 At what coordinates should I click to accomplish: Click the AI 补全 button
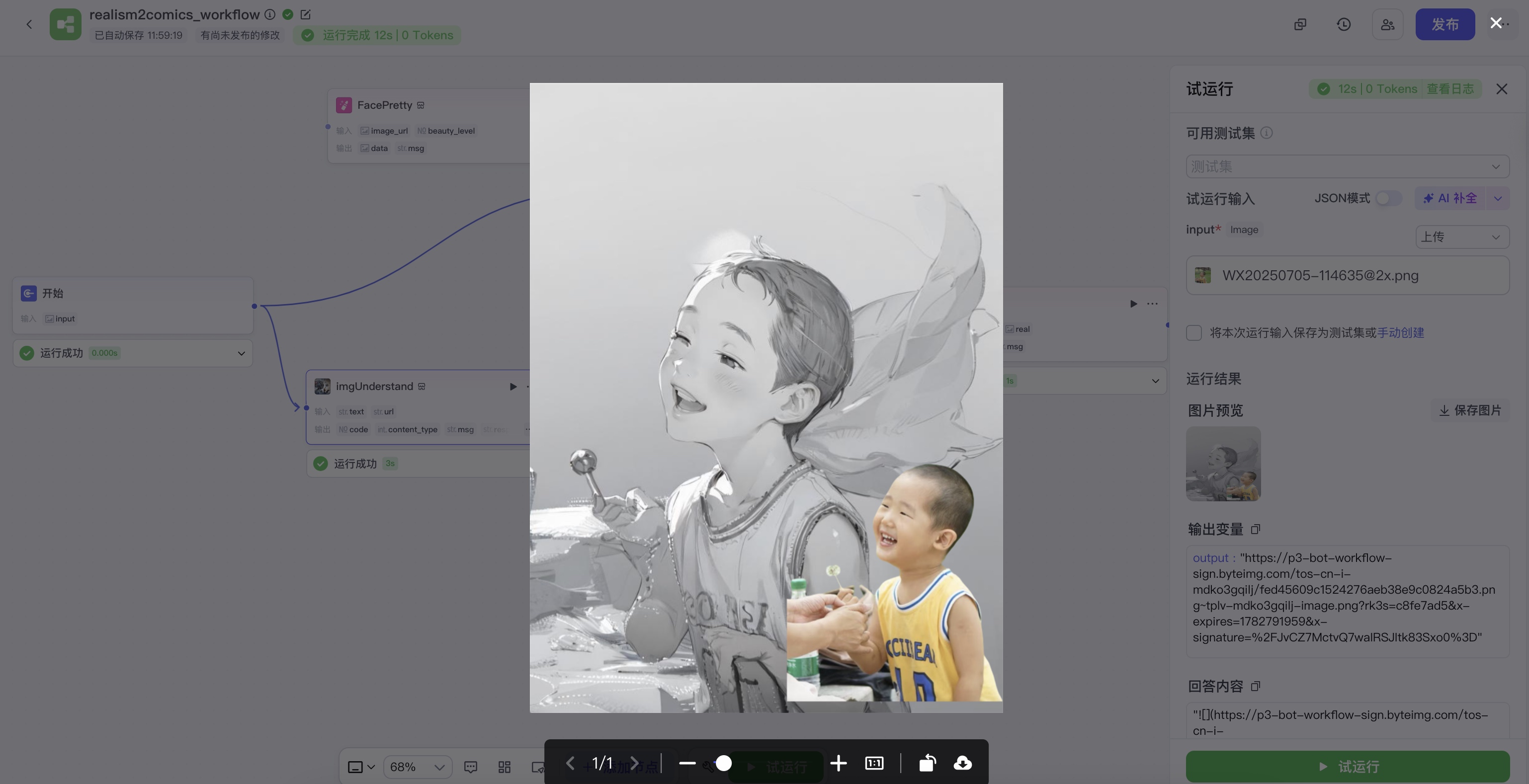point(1450,198)
